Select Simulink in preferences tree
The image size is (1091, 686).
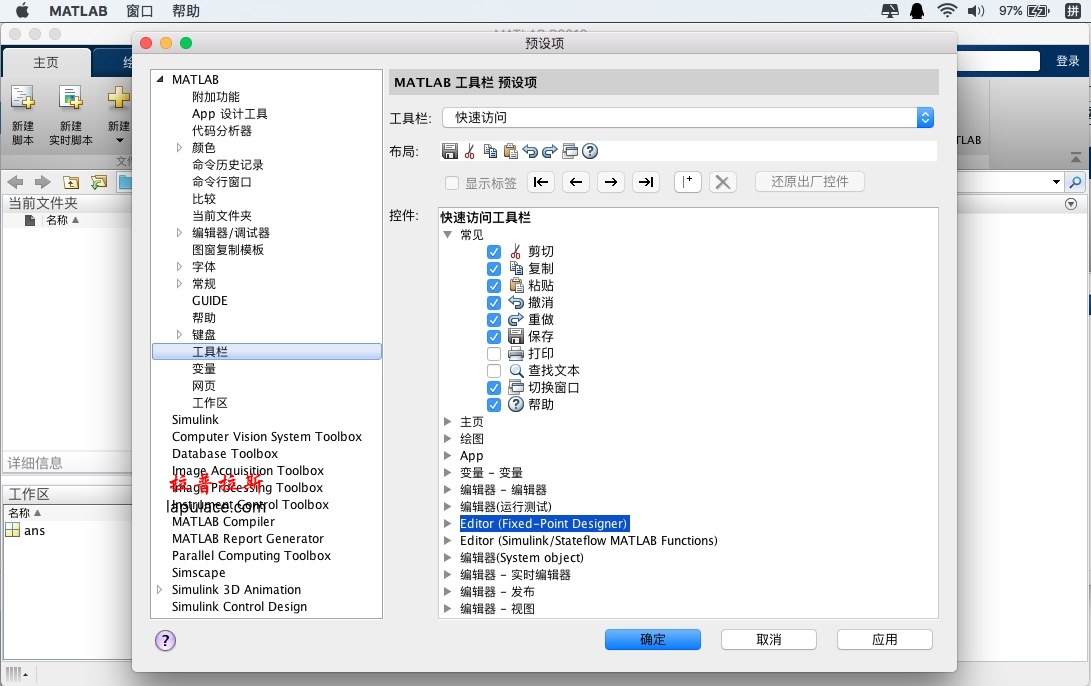pos(195,420)
